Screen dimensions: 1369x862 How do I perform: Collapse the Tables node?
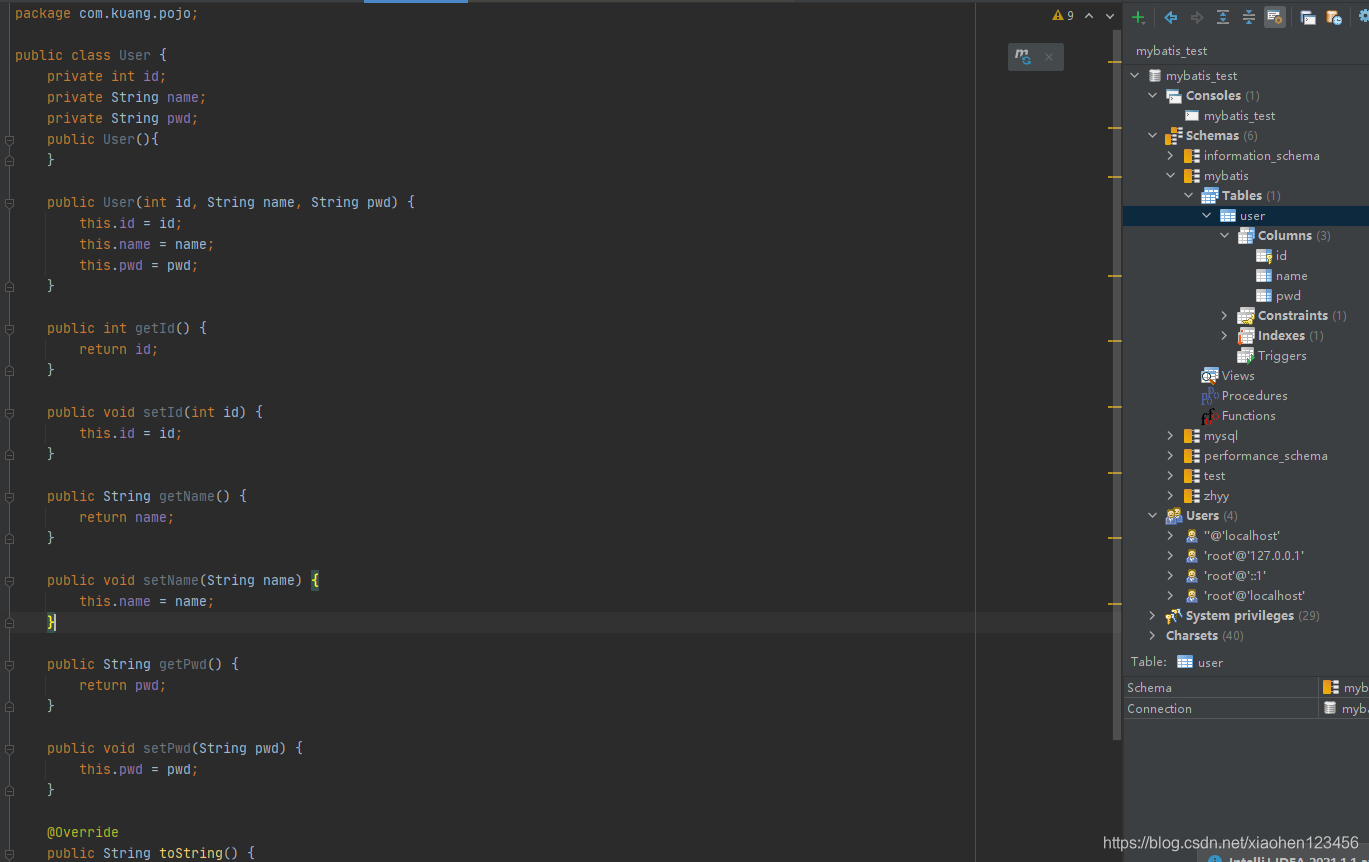(x=1188, y=196)
